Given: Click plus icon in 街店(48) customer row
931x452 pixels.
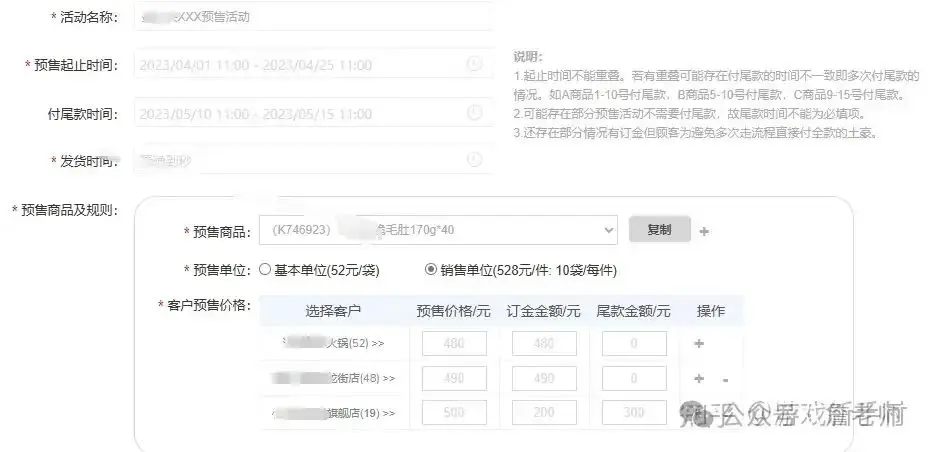Looking at the screenshot, I should click(x=699, y=379).
